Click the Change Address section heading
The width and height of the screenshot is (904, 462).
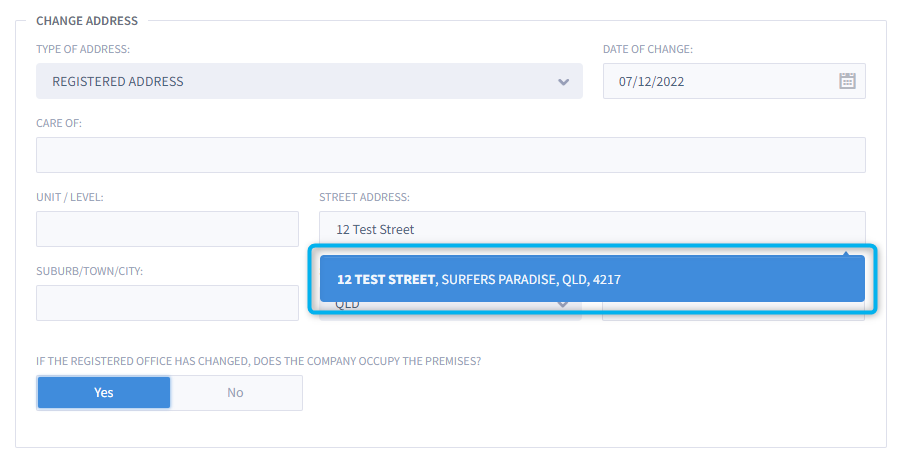point(87,20)
